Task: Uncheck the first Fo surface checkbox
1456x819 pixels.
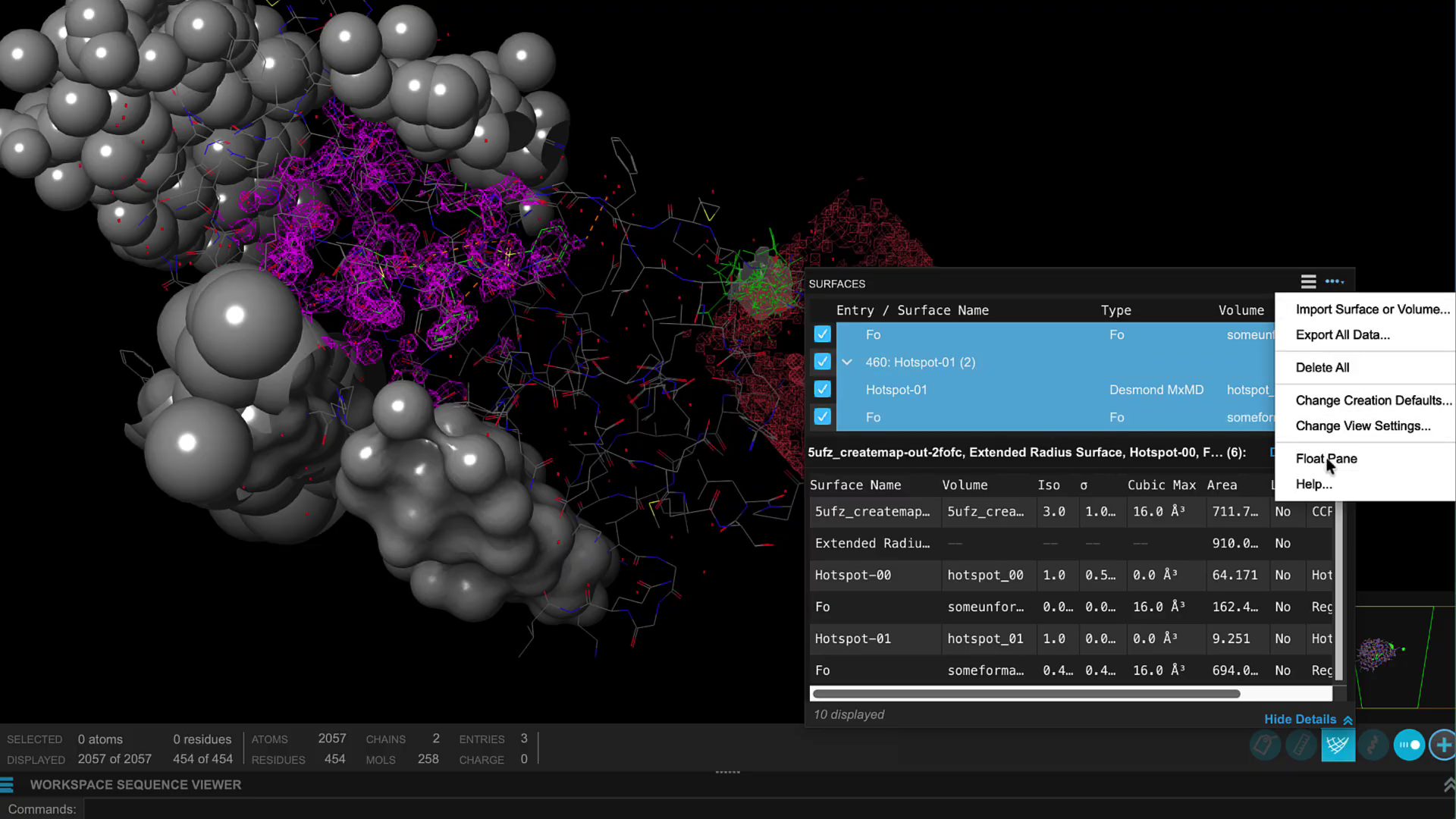Action: click(822, 334)
